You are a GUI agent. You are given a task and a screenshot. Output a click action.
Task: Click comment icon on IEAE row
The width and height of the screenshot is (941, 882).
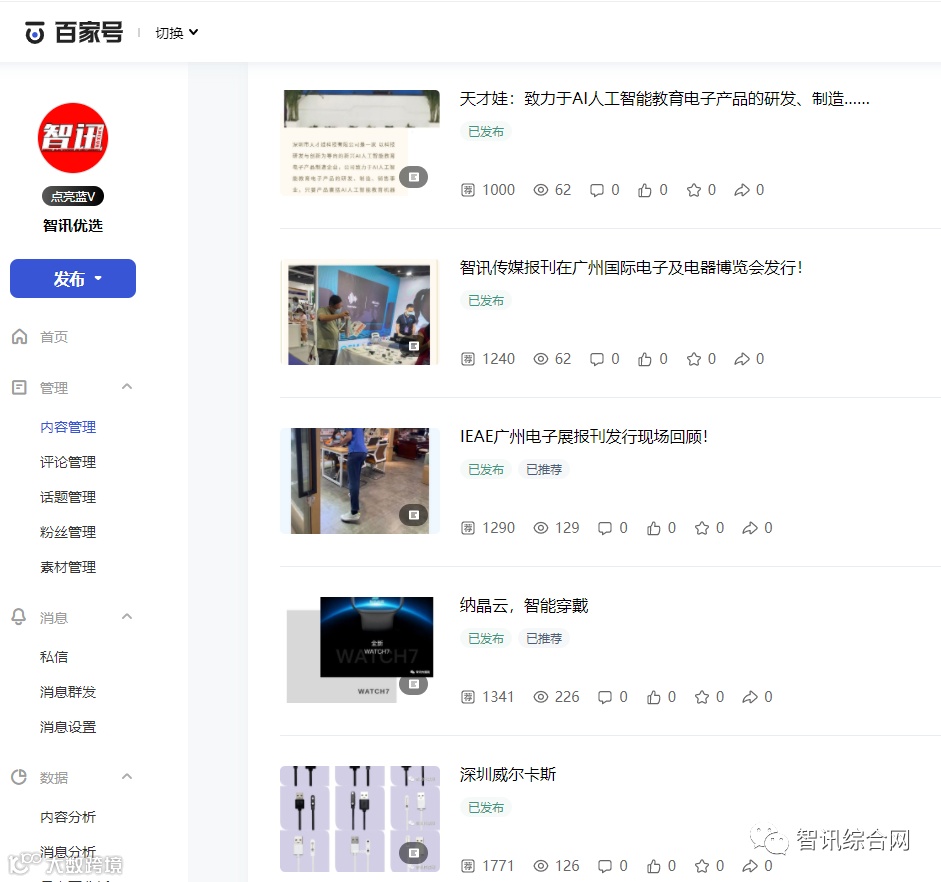[605, 528]
